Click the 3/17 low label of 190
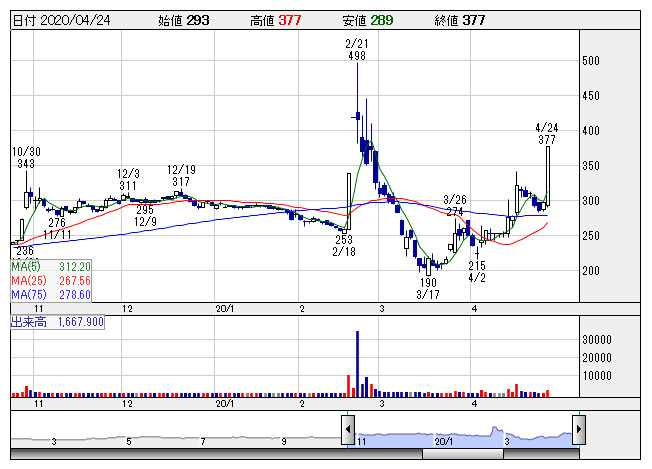This screenshot has height=469, width=652. tap(428, 290)
